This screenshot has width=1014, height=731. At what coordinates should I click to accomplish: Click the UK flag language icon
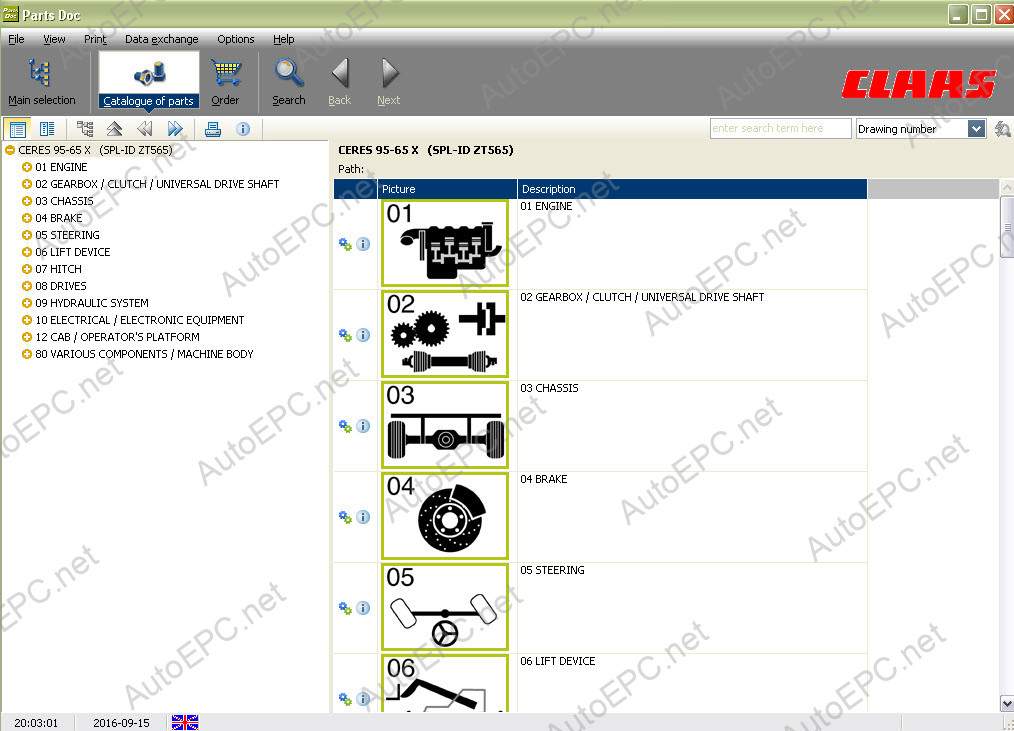[185, 723]
